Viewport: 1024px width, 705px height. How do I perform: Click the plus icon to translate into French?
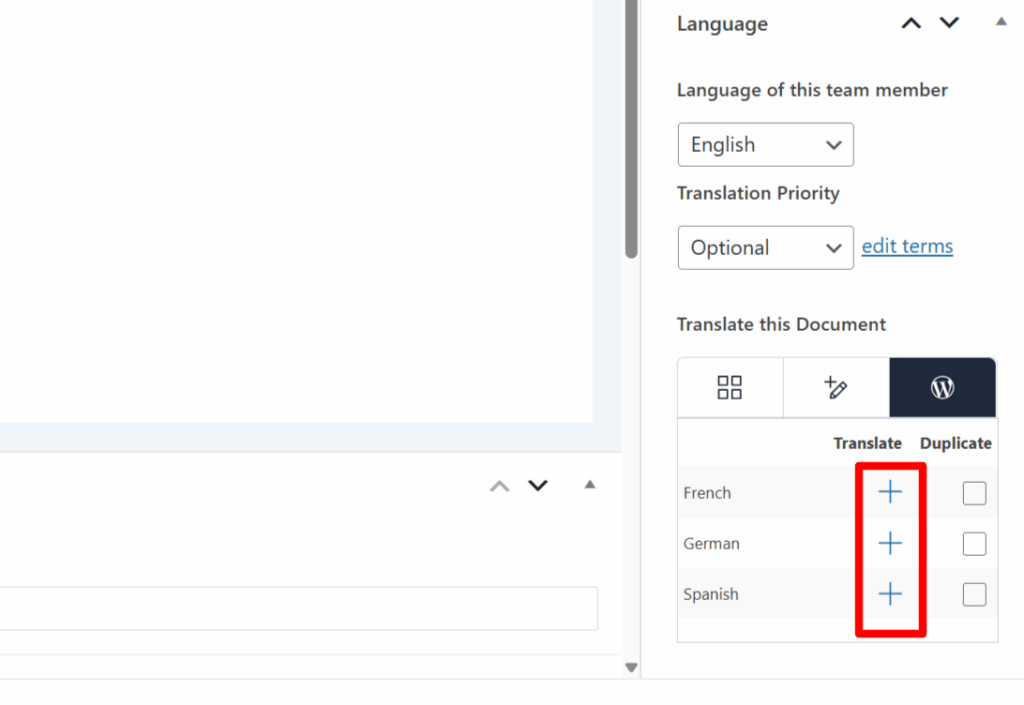890,492
